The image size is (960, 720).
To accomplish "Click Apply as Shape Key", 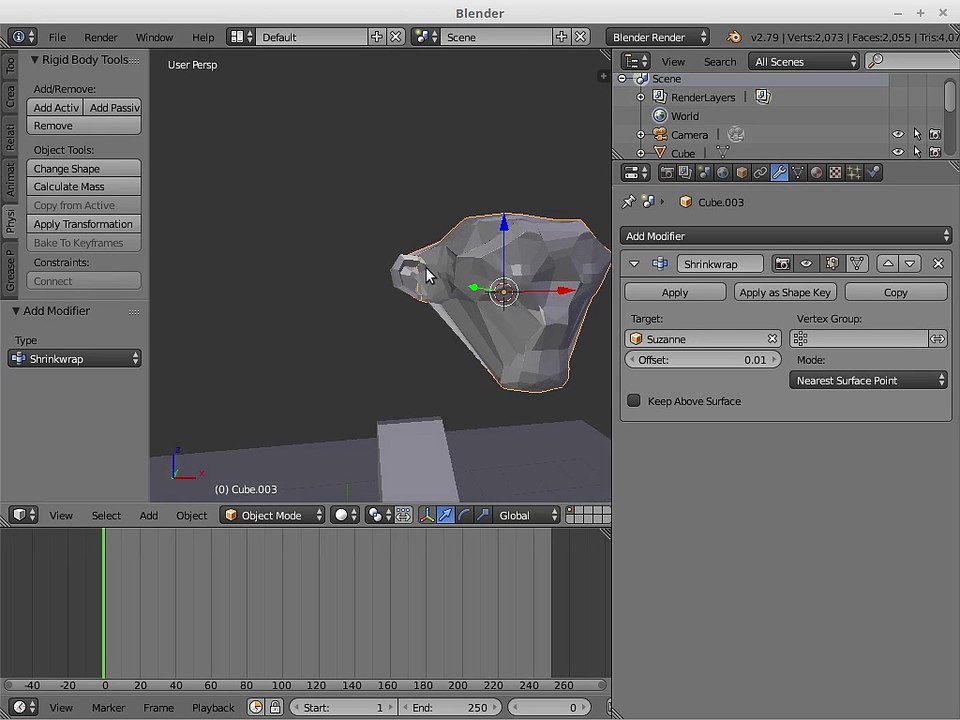I will coord(785,292).
